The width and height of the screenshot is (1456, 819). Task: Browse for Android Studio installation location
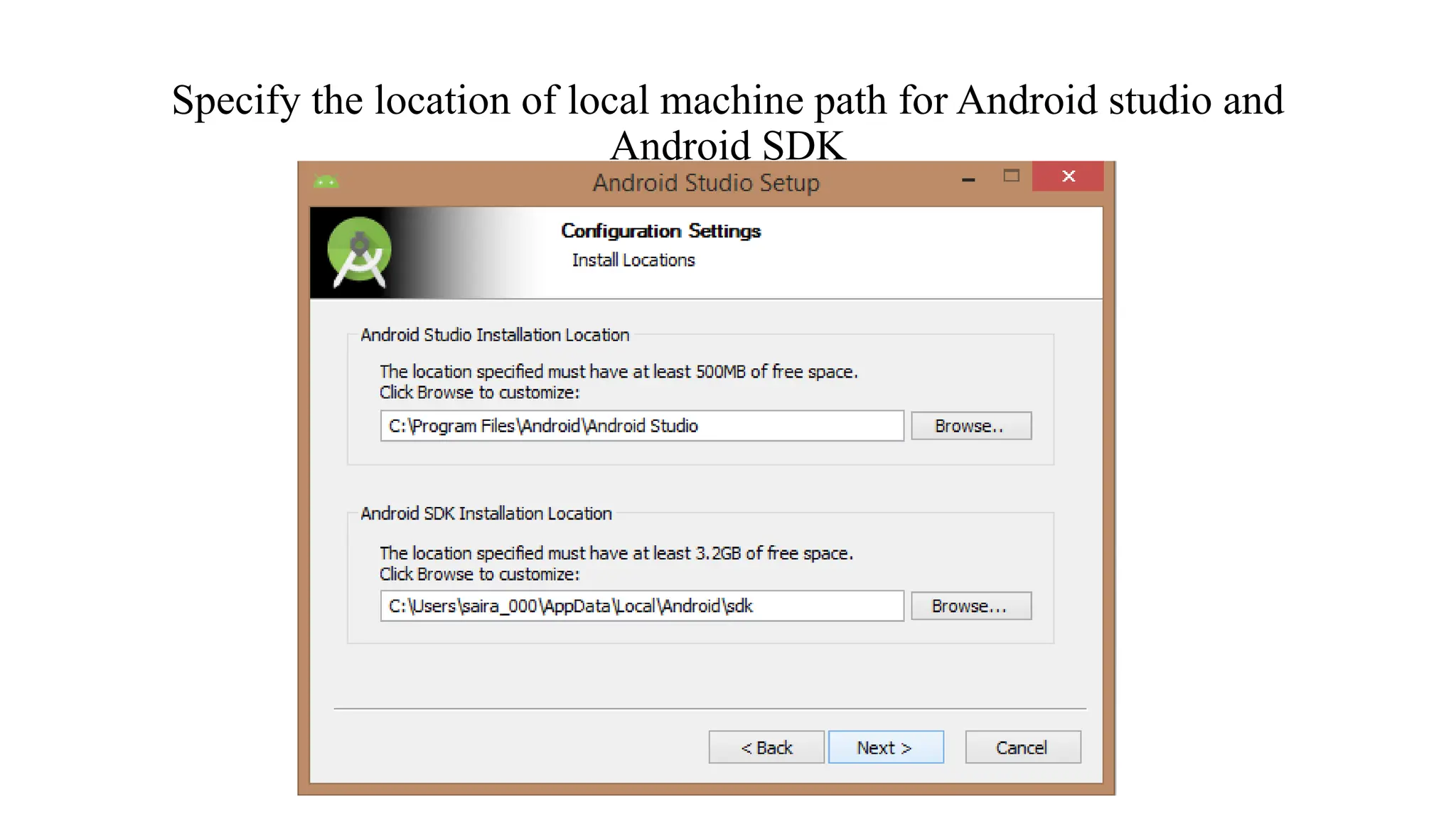(971, 426)
